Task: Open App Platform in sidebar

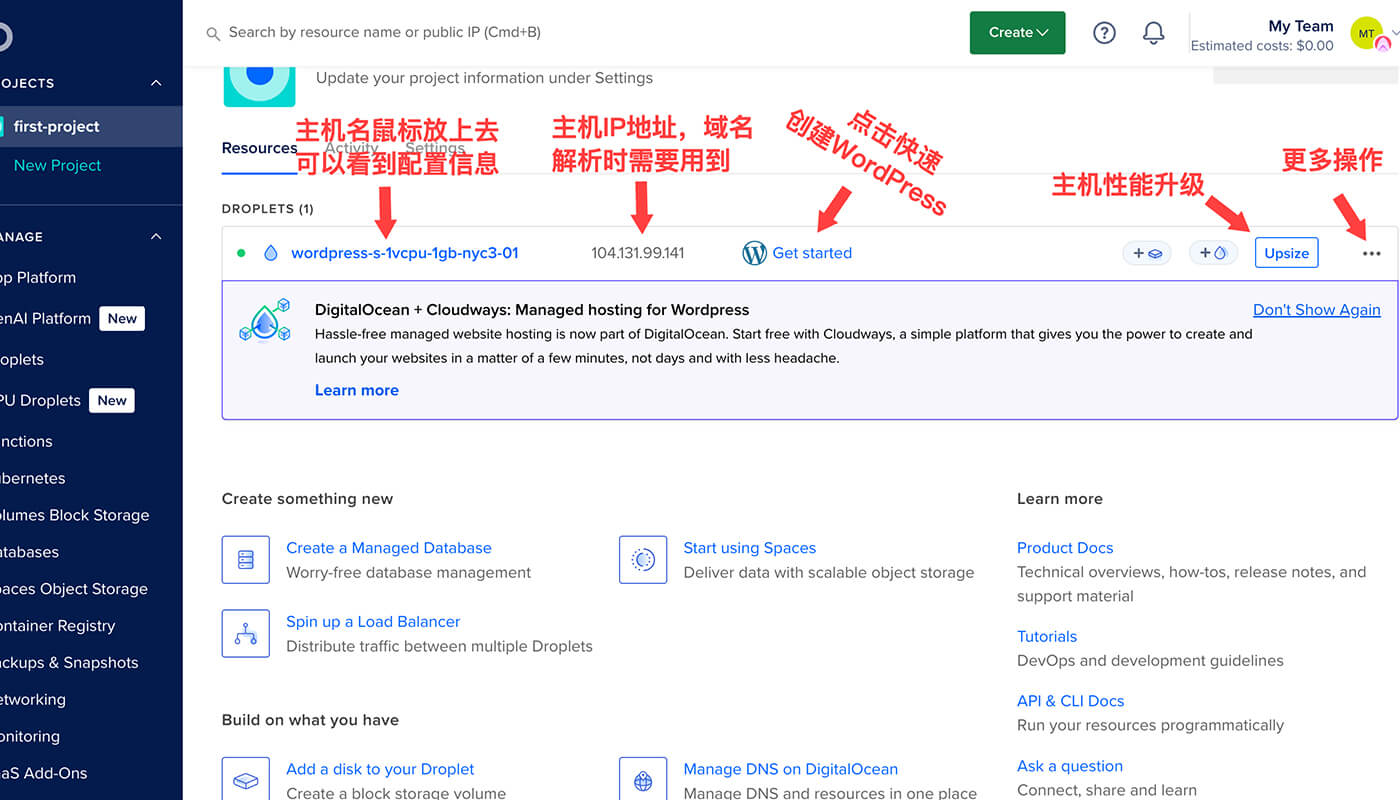Action: pos(38,277)
